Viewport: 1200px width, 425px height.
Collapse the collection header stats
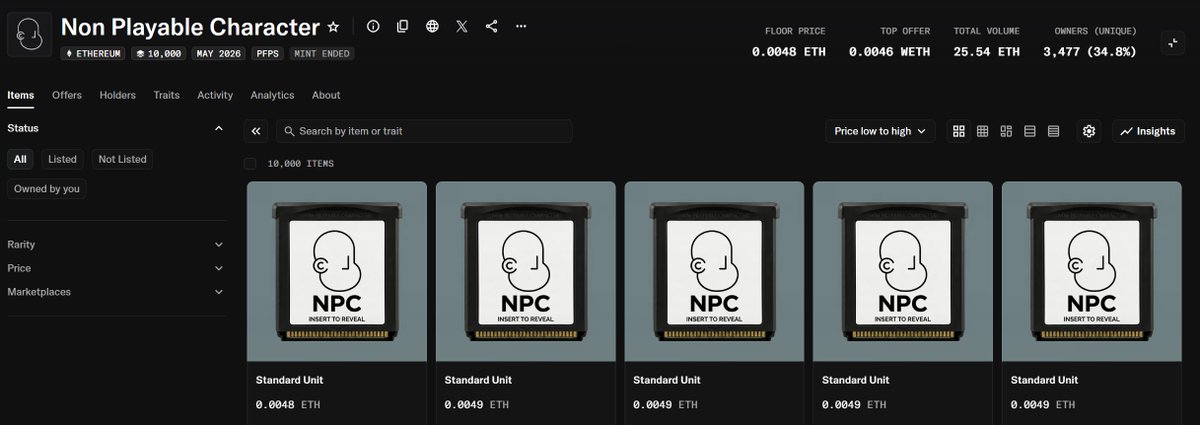[x=1172, y=42]
